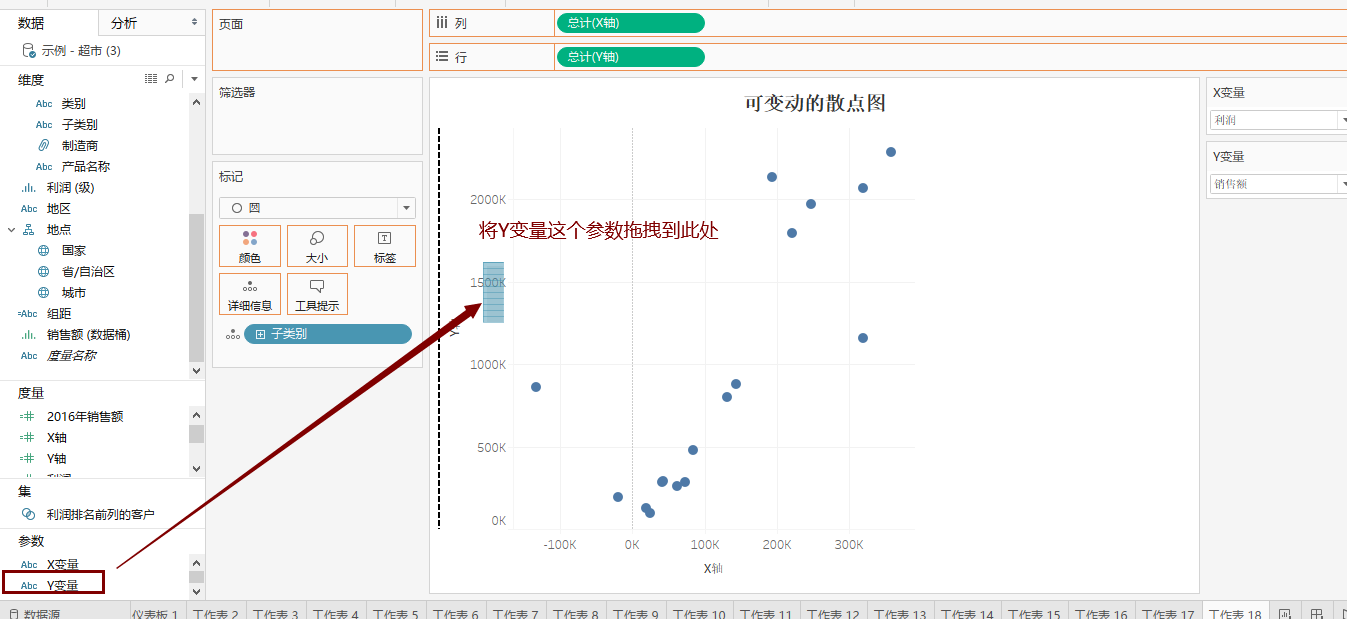Screen dimensions: 1347x619
Task: Click the 总计(X轴) pill on columns shelf
Action: [x=630, y=23]
